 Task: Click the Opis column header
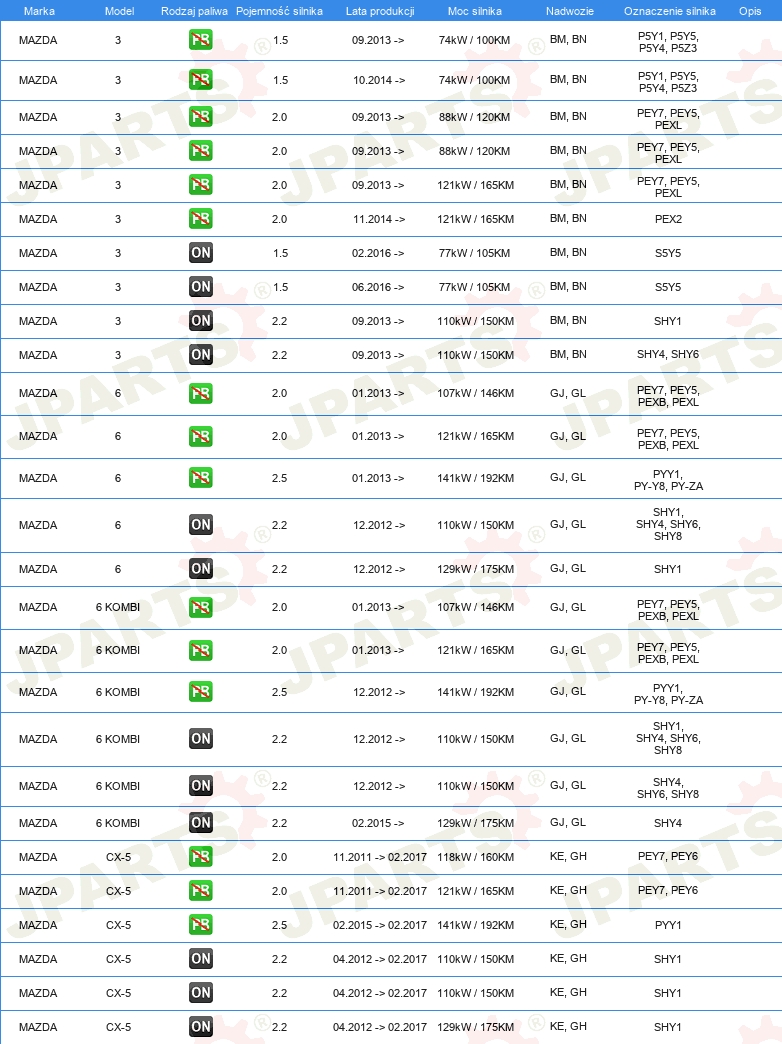coord(750,11)
